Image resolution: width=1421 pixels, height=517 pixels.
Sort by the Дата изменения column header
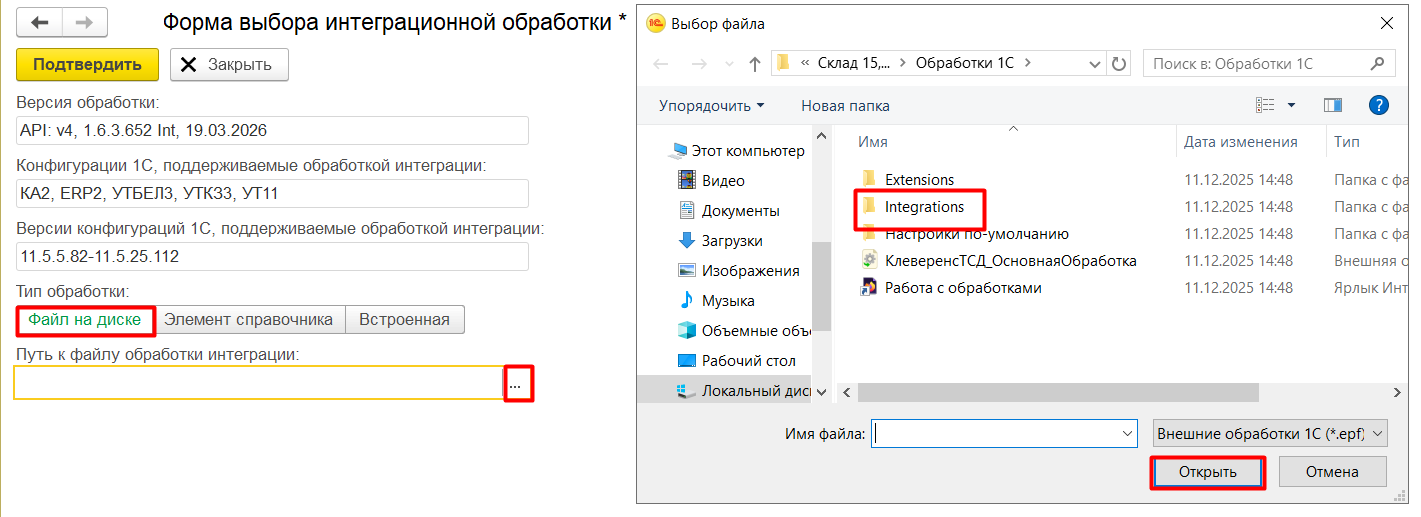pyautogui.click(x=1241, y=142)
